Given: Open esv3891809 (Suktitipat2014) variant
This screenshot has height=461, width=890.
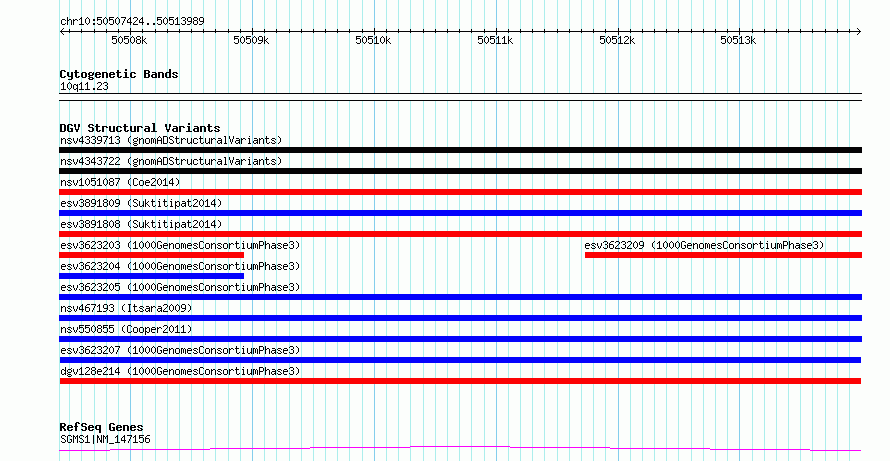Looking at the screenshot, I should pyautogui.click(x=141, y=203).
